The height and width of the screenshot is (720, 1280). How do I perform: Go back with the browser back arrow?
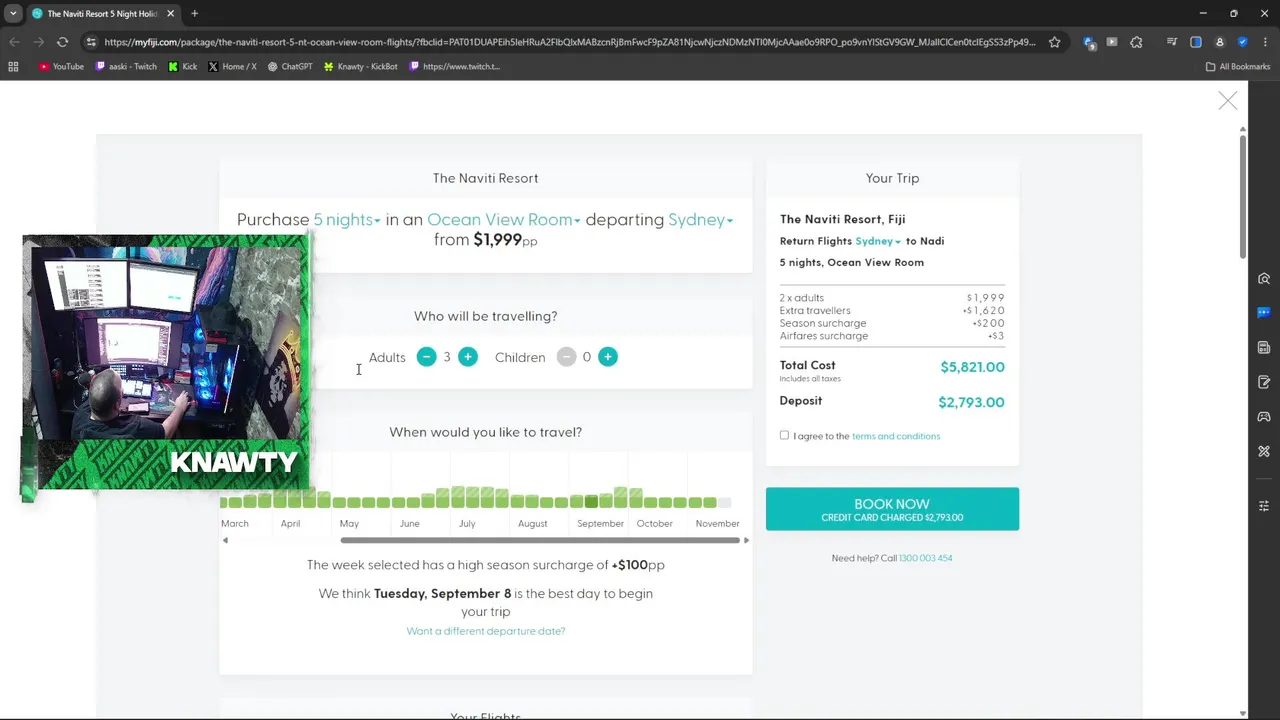[x=14, y=42]
